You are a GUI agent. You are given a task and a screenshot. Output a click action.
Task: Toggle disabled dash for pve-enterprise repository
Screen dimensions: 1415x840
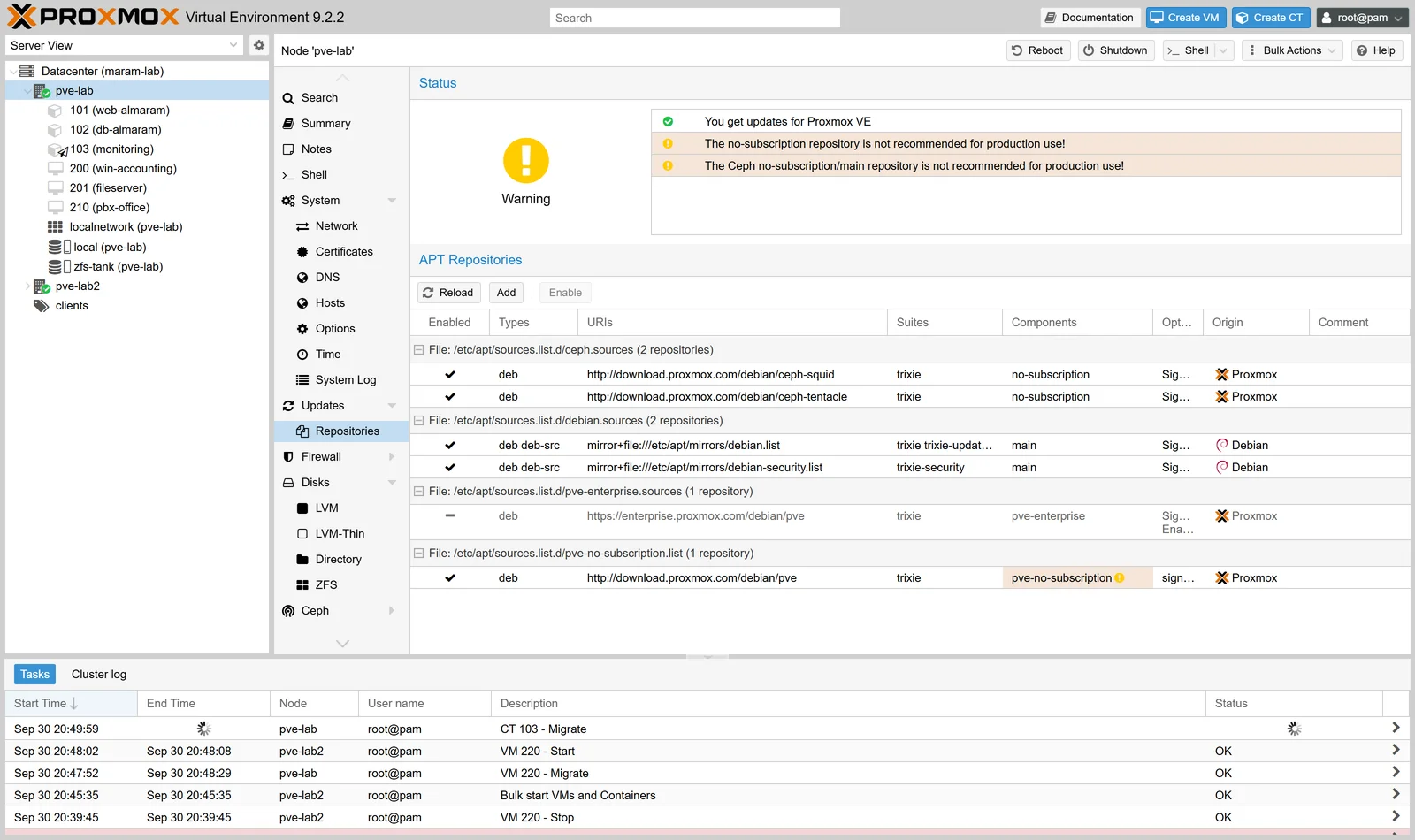[x=450, y=515]
